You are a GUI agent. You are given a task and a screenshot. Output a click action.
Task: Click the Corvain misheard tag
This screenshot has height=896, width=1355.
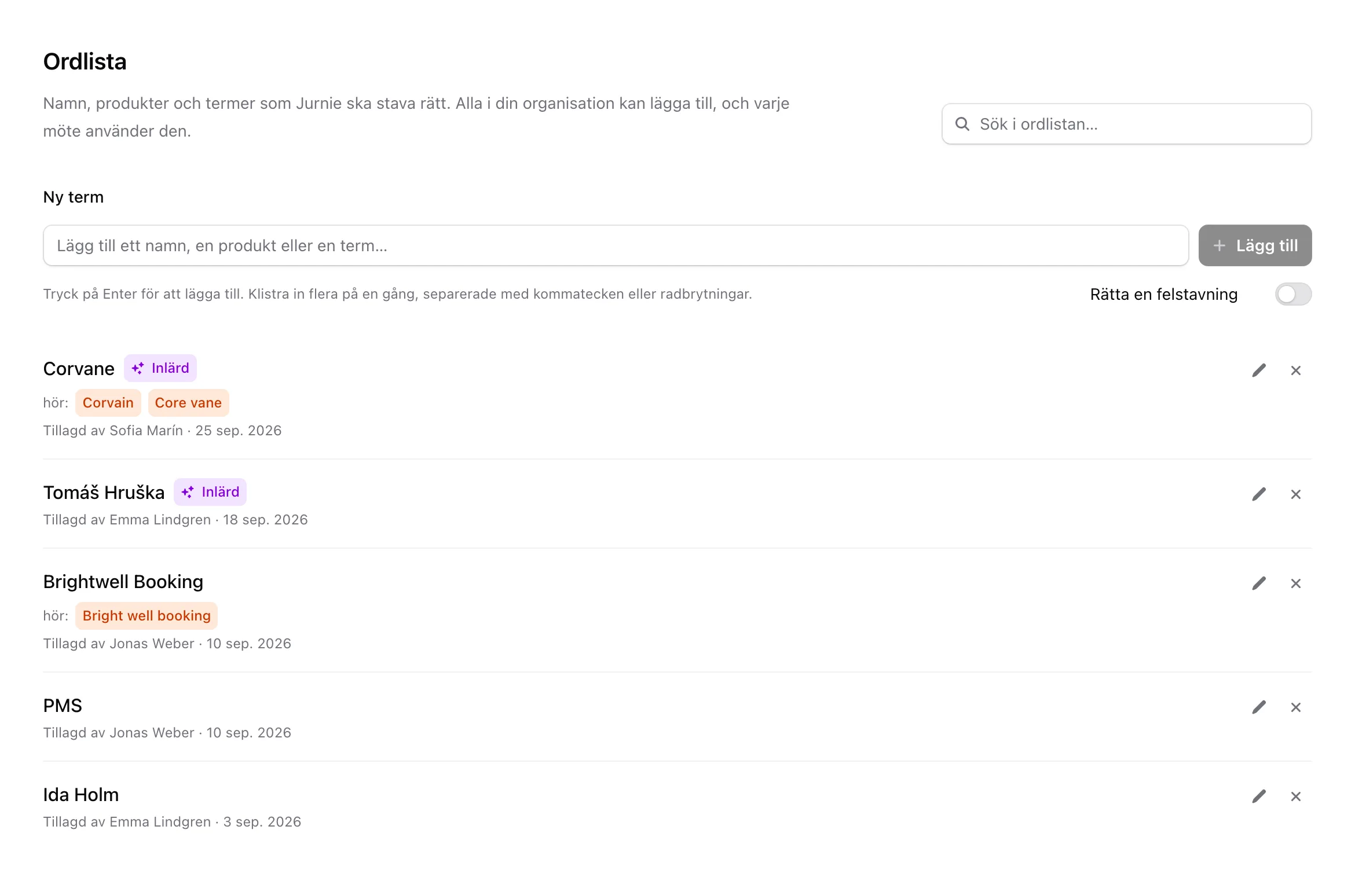tap(108, 403)
